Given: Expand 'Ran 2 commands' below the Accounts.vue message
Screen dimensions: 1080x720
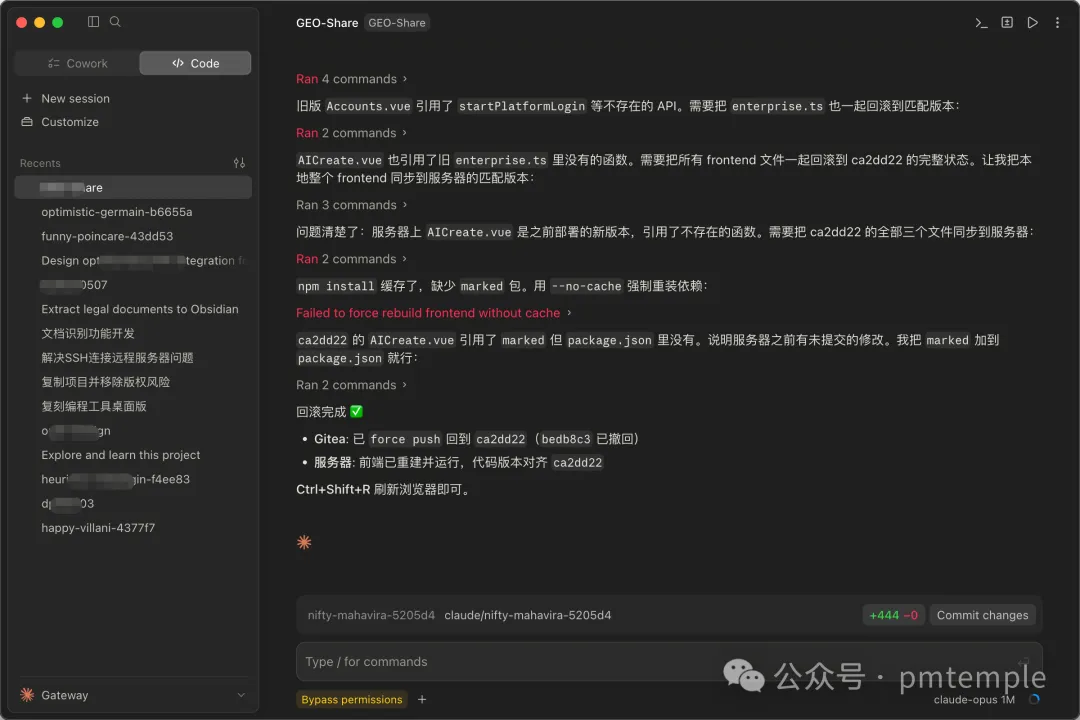Looking at the screenshot, I should point(351,133).
